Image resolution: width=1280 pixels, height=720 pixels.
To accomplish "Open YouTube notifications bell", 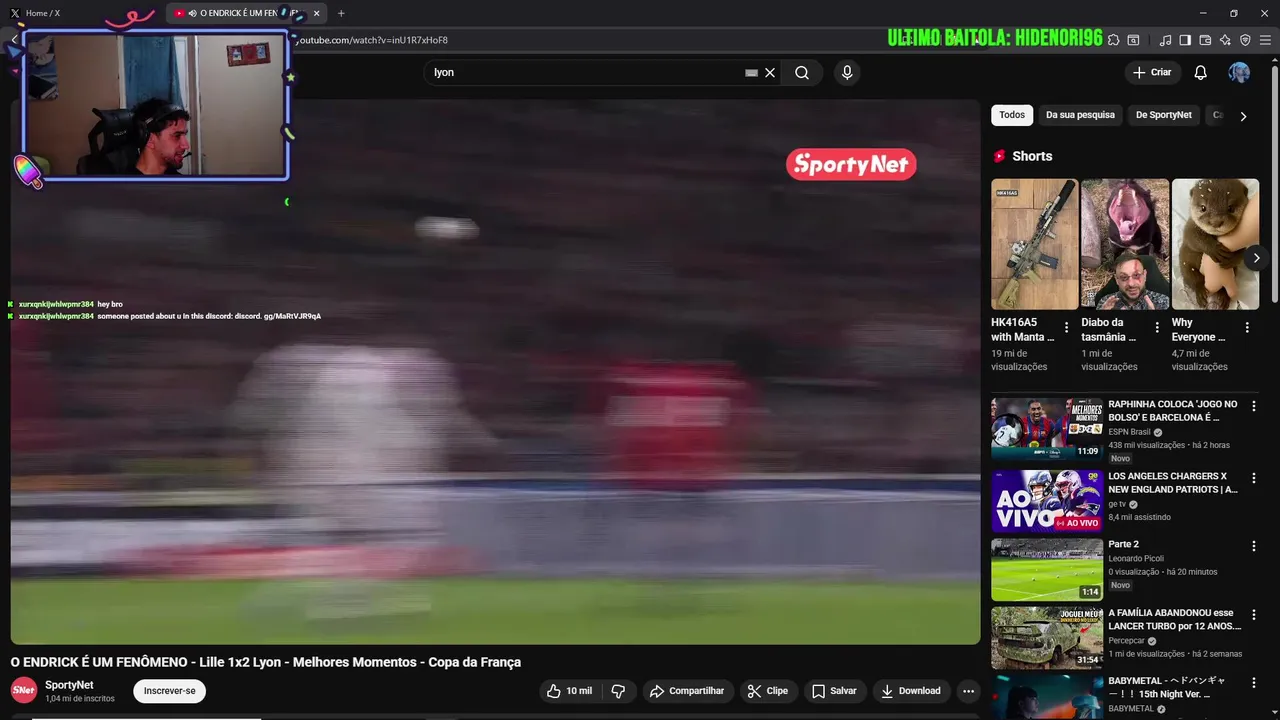I will click(x=1201, y=72).
